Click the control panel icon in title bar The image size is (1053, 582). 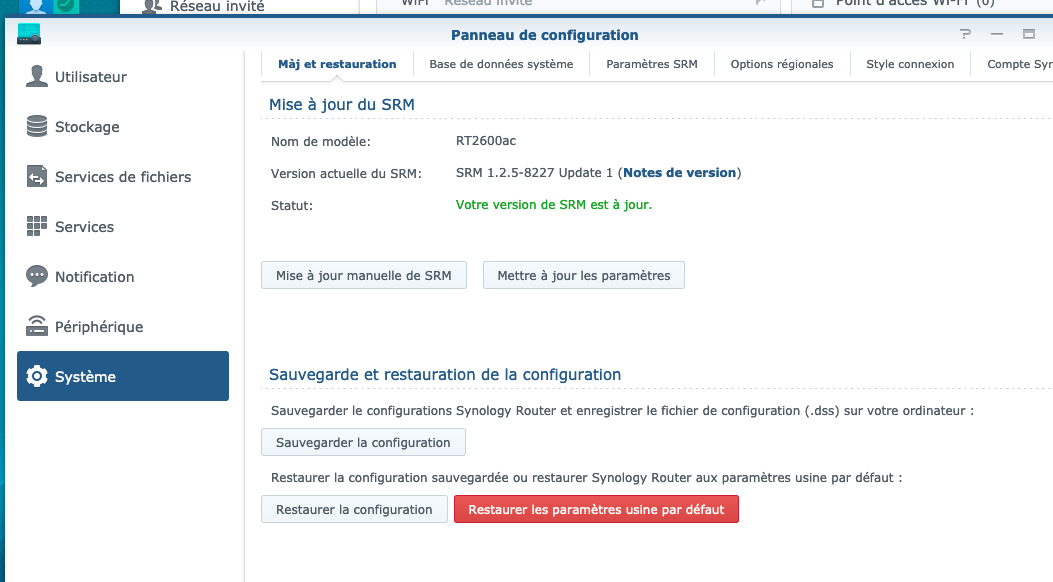[x=29, y=35]
